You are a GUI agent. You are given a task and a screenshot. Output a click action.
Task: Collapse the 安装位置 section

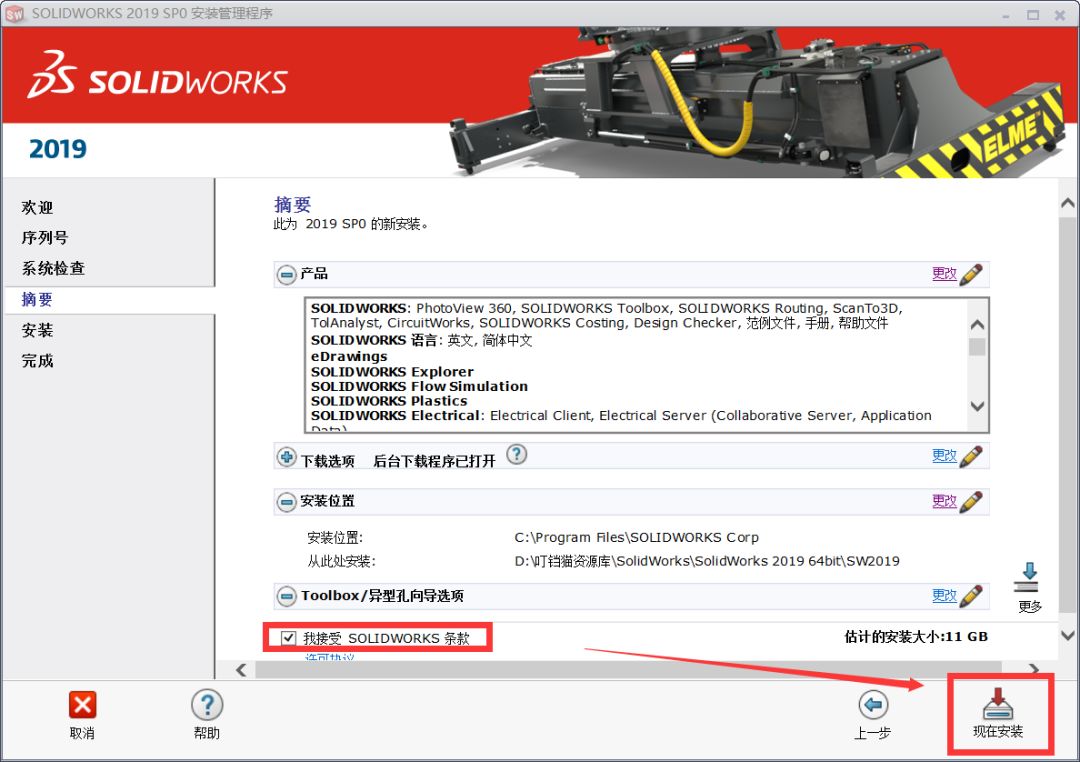click(x=287, y=502)
